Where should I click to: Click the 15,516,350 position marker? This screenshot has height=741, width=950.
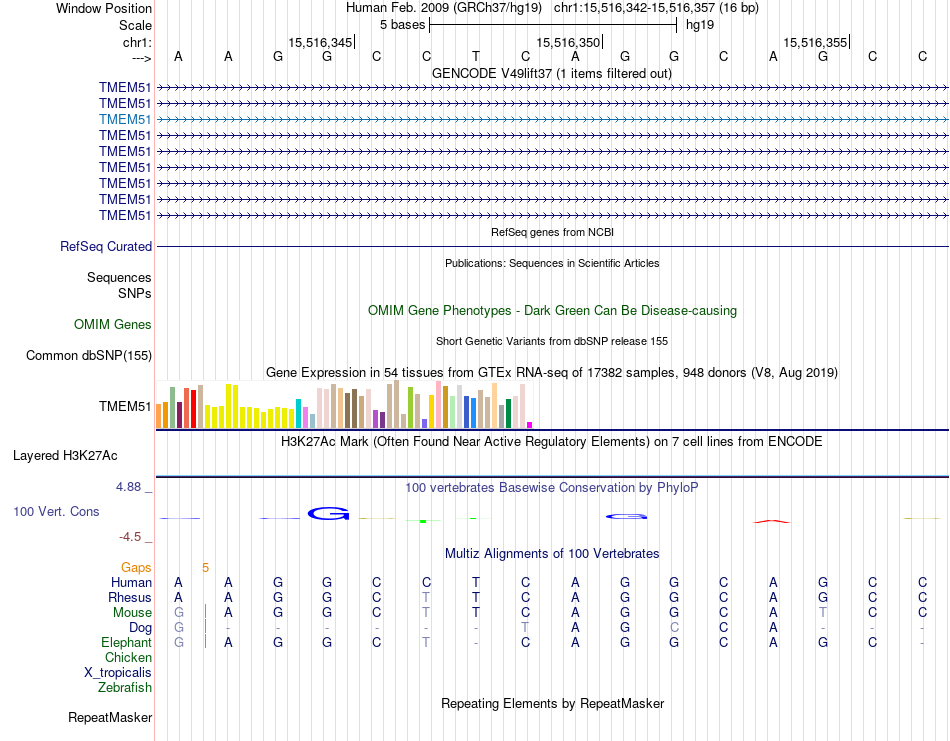568,42
